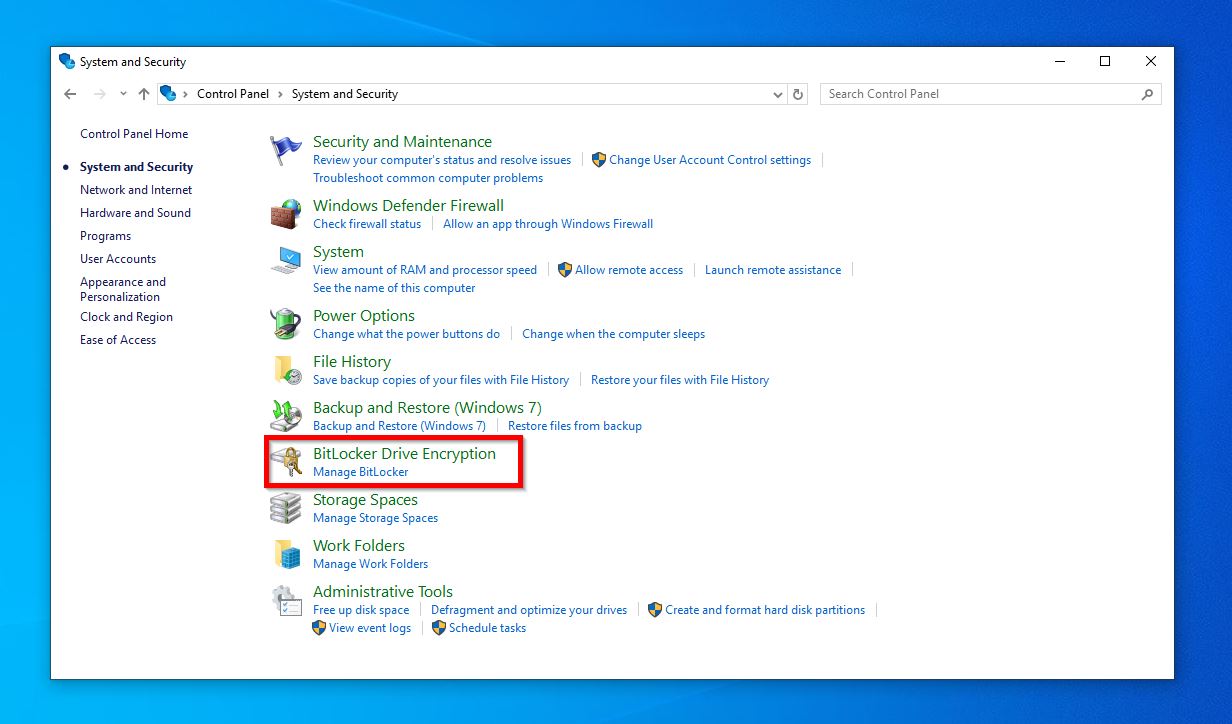Click Schedule tasks
1232x724 pixels.
pos(487,628)
